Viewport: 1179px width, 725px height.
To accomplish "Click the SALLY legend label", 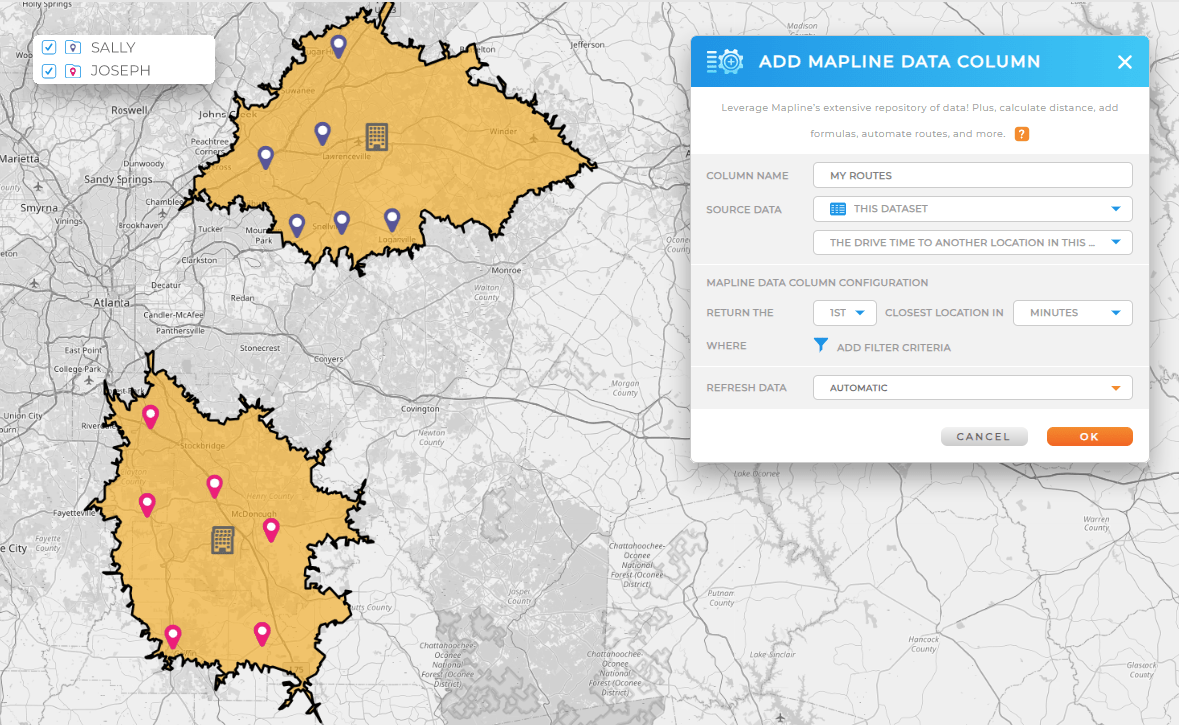I will click(113, 47).
